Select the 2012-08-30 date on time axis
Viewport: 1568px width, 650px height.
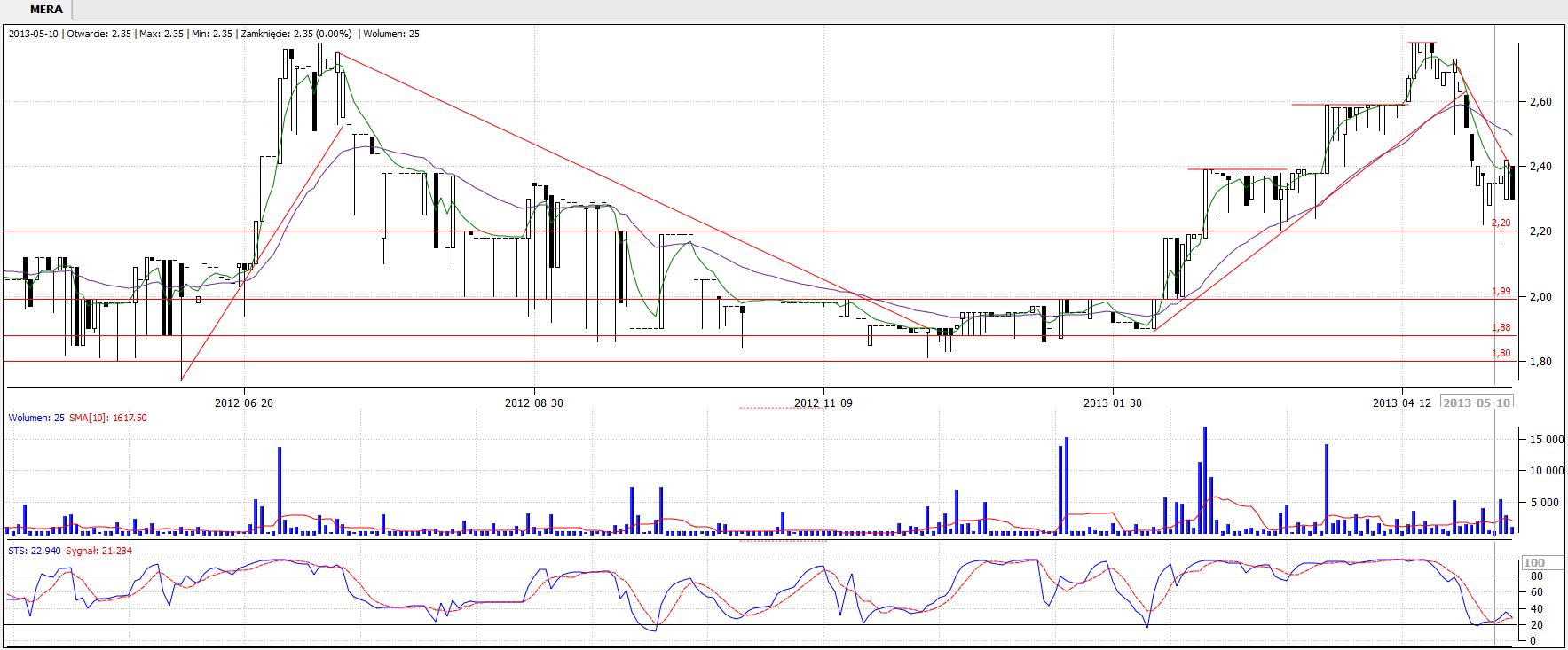tap(533, 403)
